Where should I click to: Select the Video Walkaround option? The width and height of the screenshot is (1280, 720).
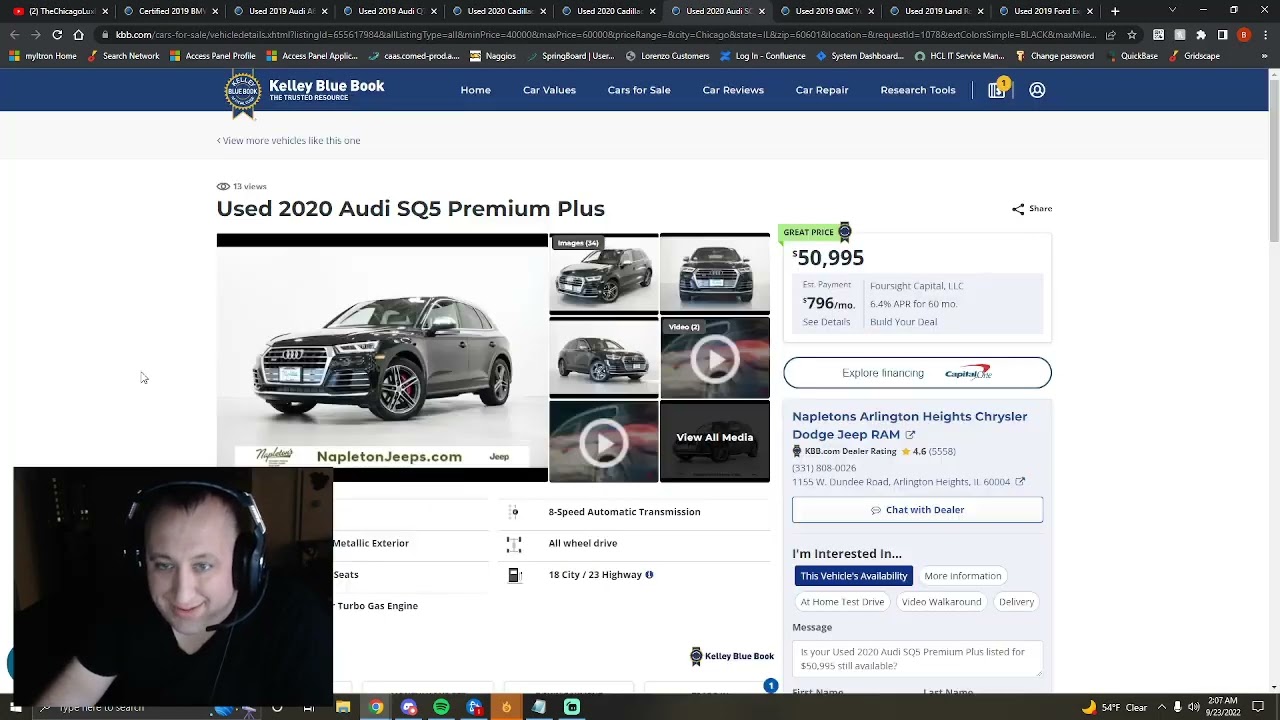(941, 602)
